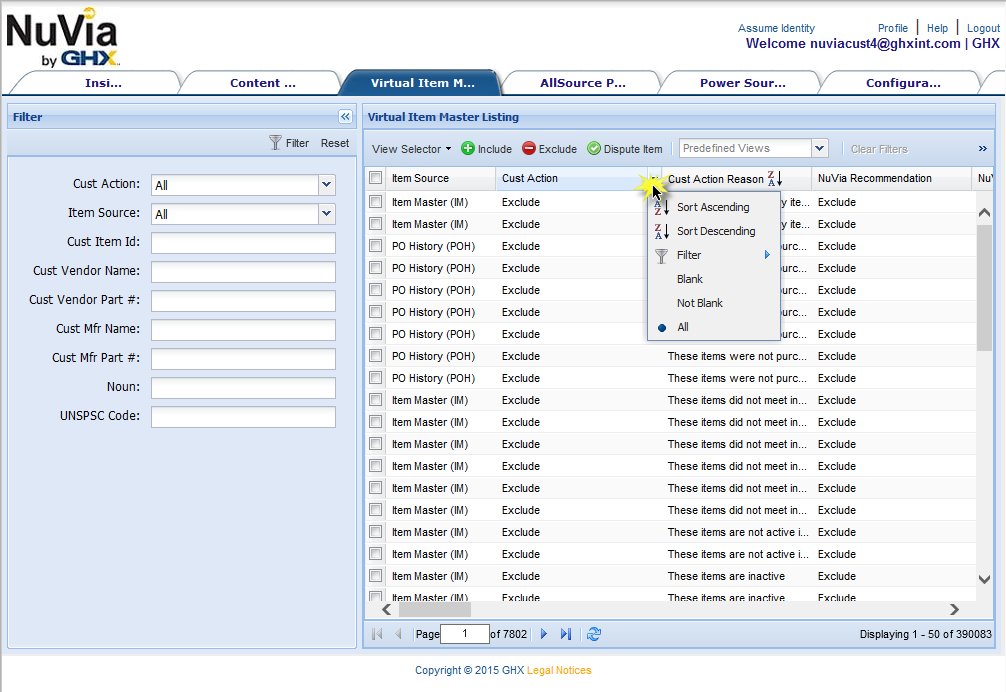Click the NuVia by GHX logo
The height and width of the screenshot is (692, 1006).
coord(62,37)
